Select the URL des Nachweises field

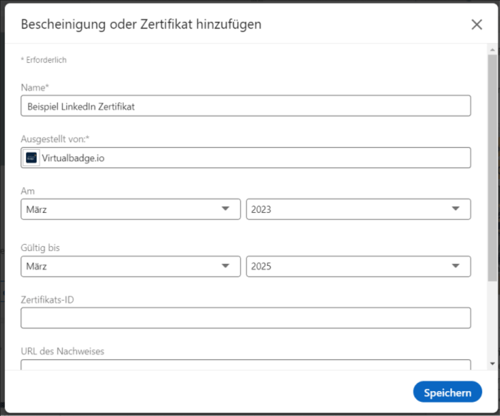click(246, 365)
